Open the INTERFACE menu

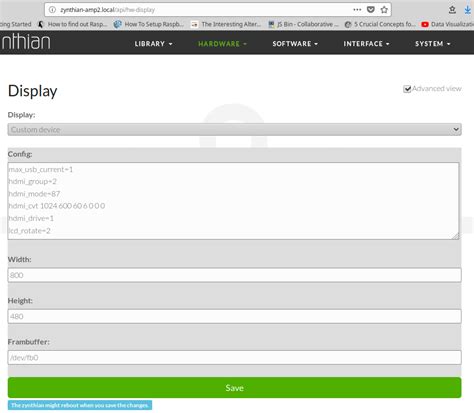[366, 44]
